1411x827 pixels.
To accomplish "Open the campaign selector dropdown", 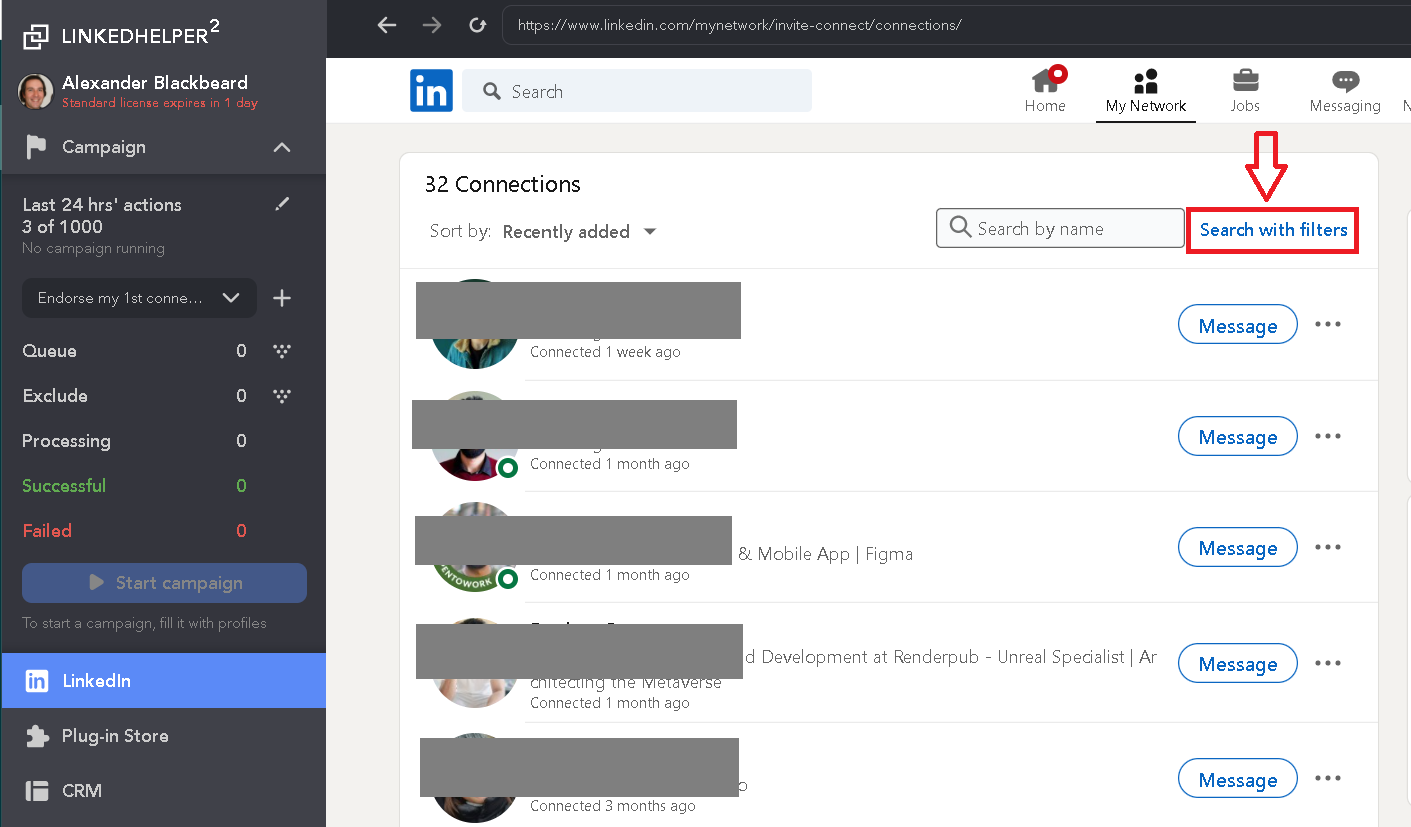I will pyautogui.click(x=139, y=298).
